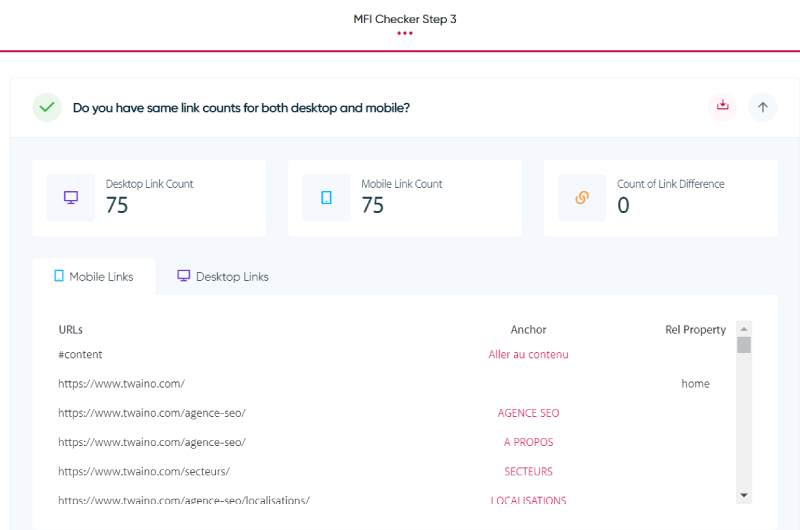Click the orange chain link difference icon

coord(582,197)
